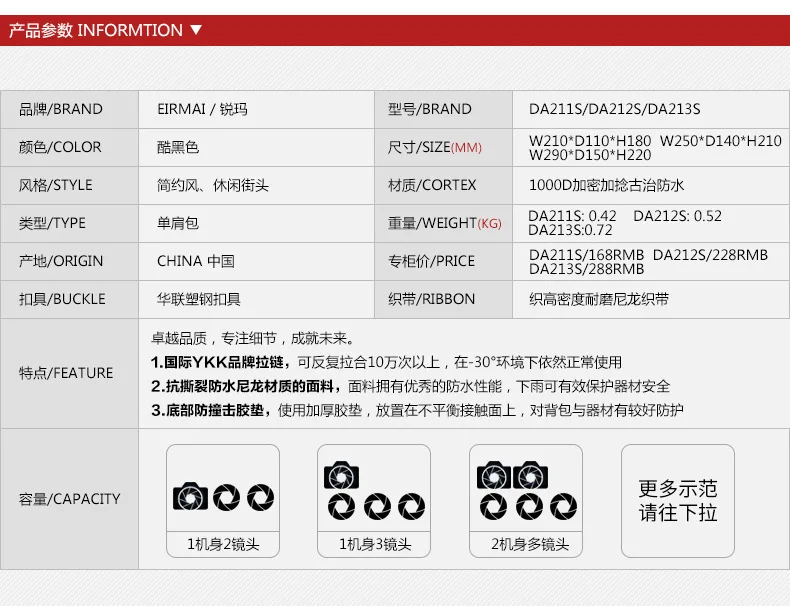Click the 材质/CORTEX label cell
This screenshot has width=790, height=606.
[443, 185]
